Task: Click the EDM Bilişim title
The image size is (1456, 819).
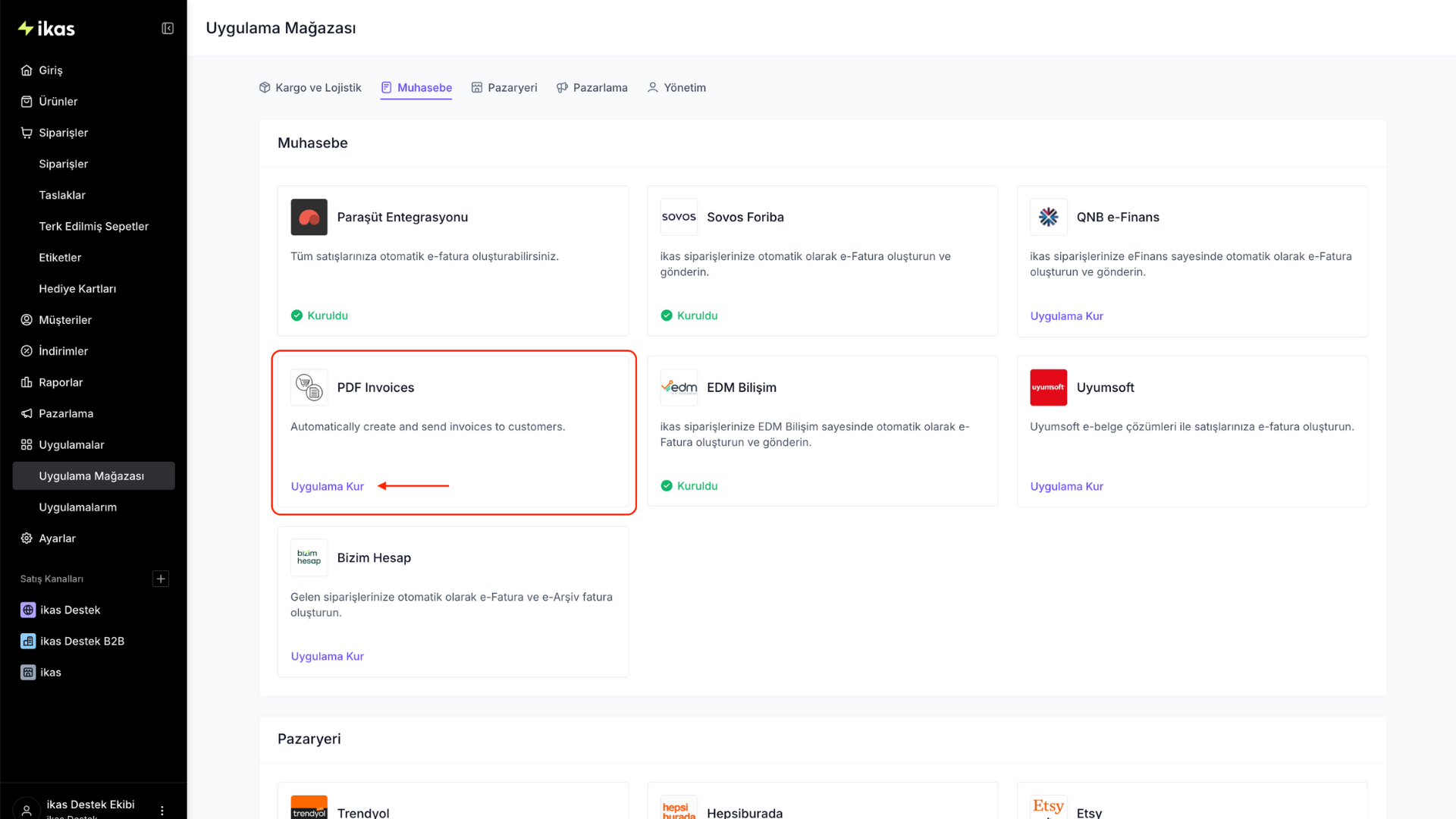Action: 742,388
